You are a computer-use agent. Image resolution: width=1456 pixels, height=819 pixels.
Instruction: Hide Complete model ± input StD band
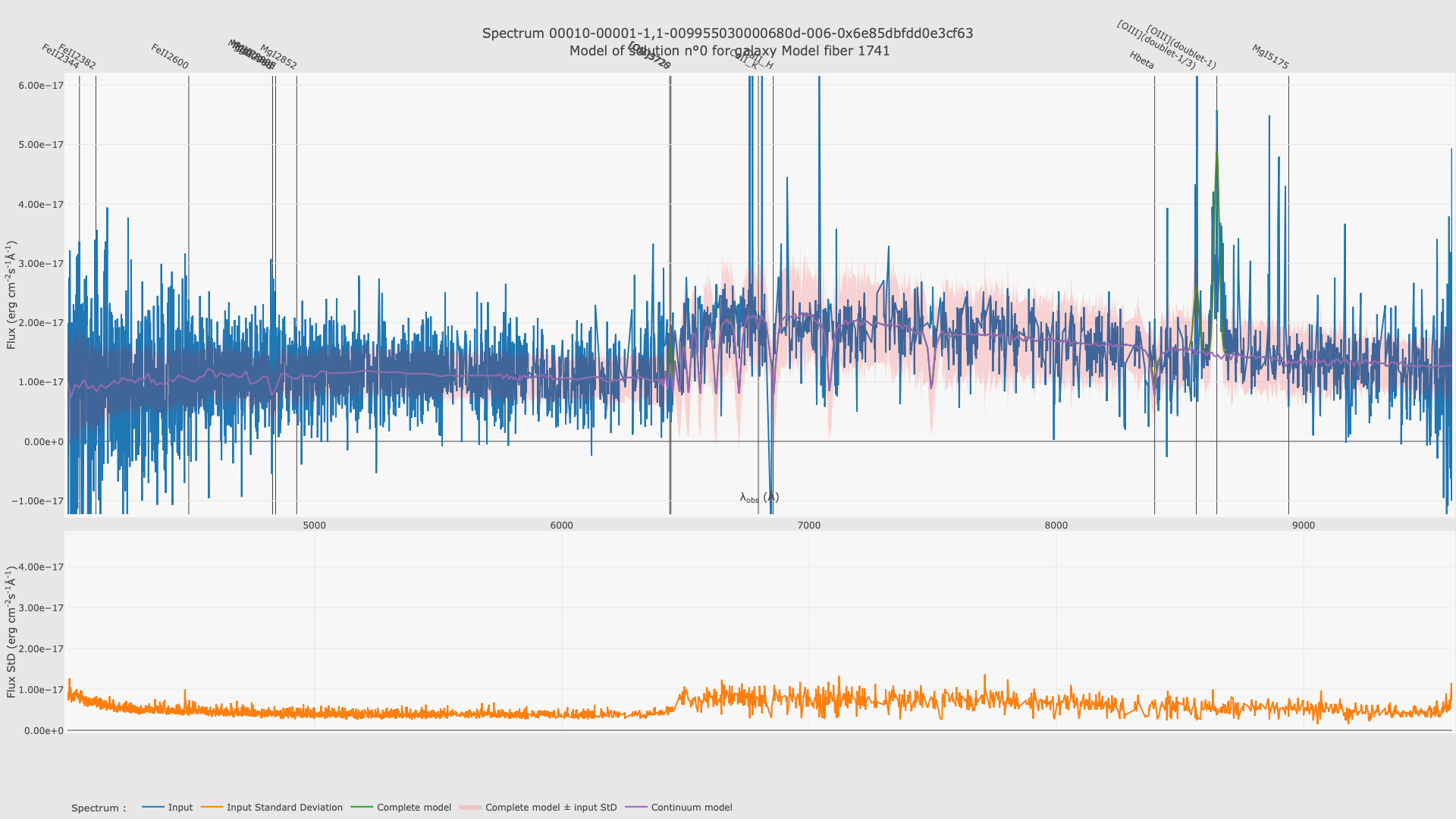tap(551, 808)
